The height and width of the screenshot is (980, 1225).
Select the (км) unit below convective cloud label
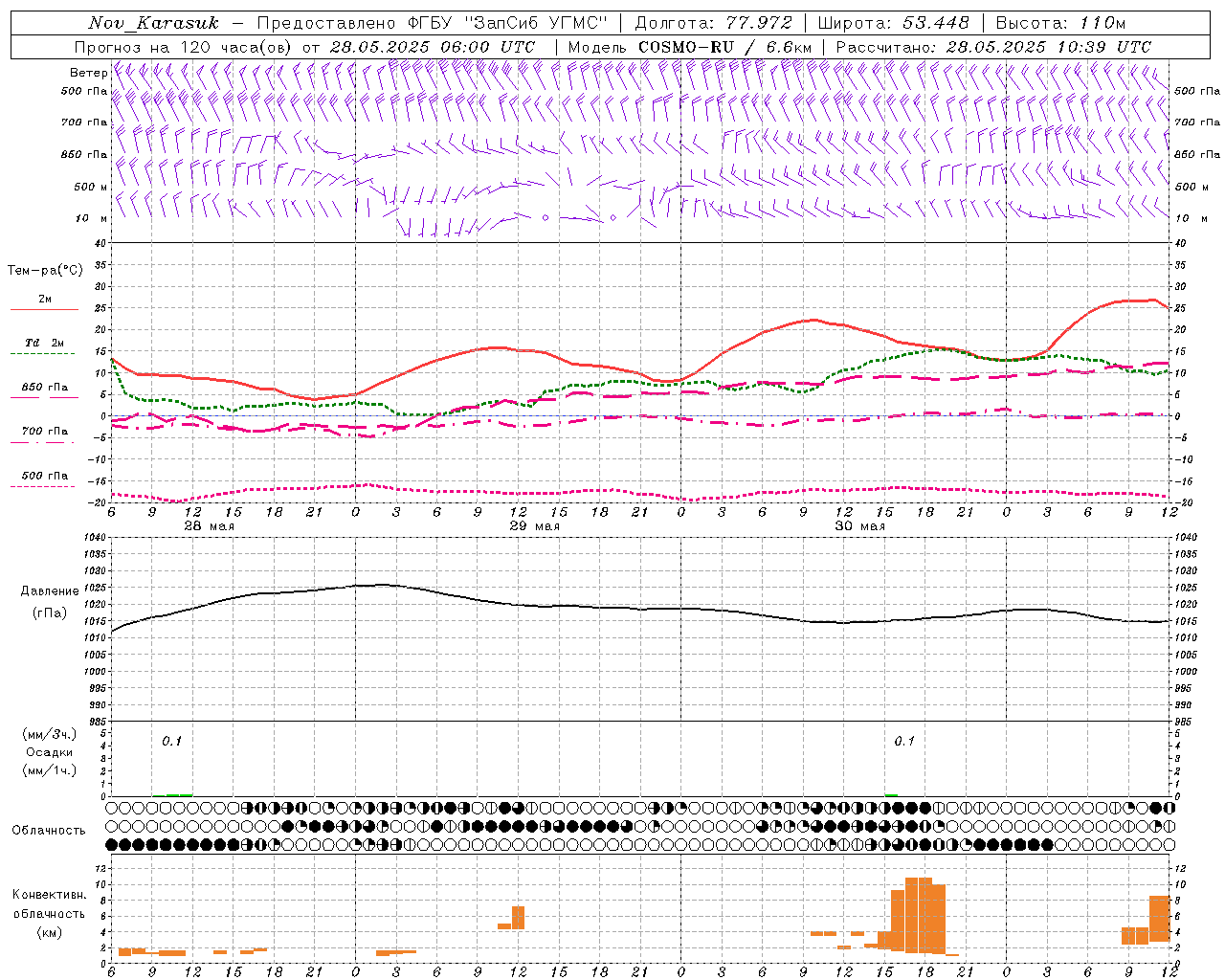50,932
